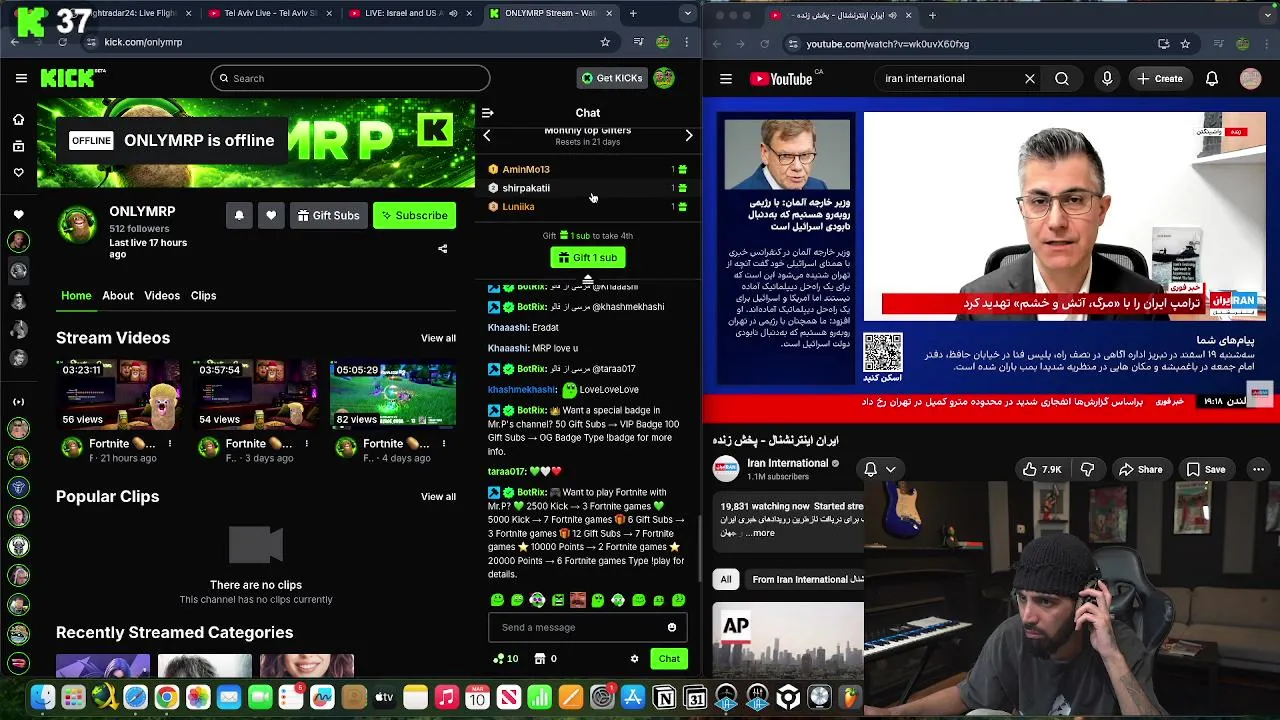Click Send a message chat input
This screenshot has height=720, width=1280.
click(x=580, y=627)
